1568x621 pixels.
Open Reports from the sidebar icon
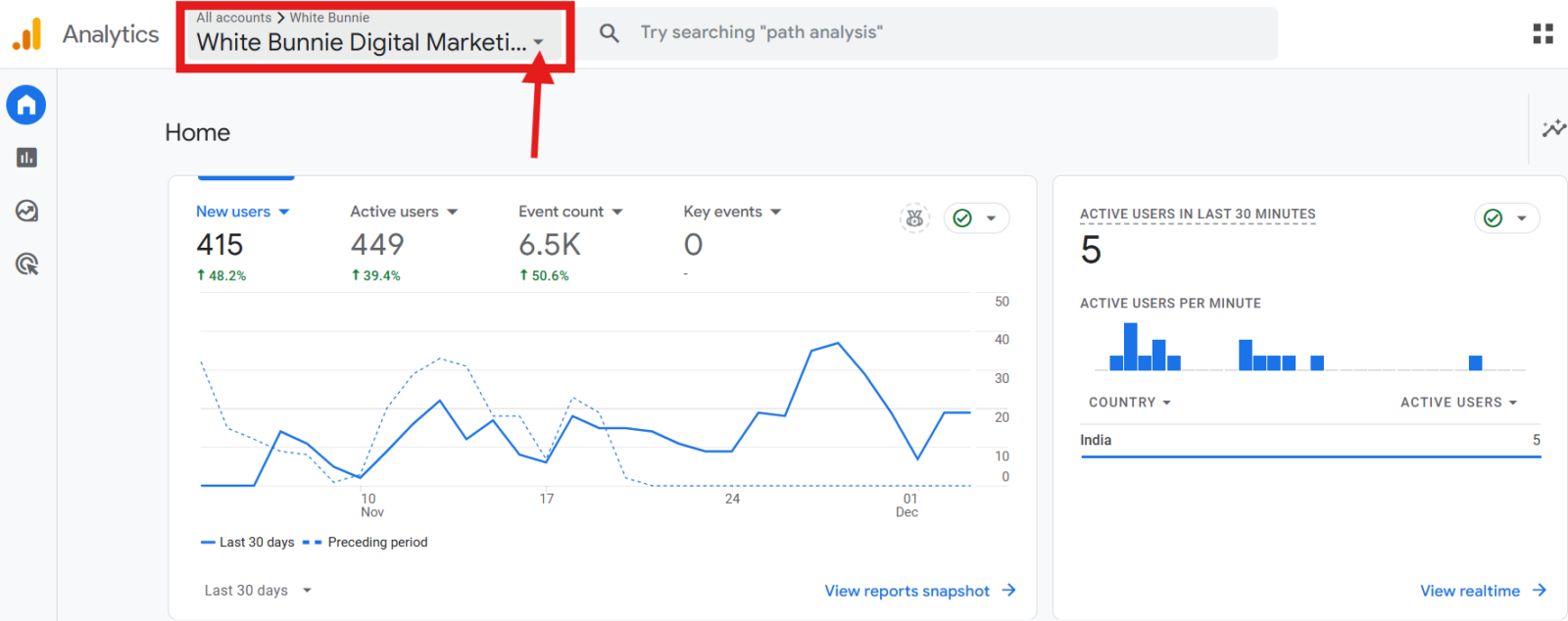[x=26, y=158]
